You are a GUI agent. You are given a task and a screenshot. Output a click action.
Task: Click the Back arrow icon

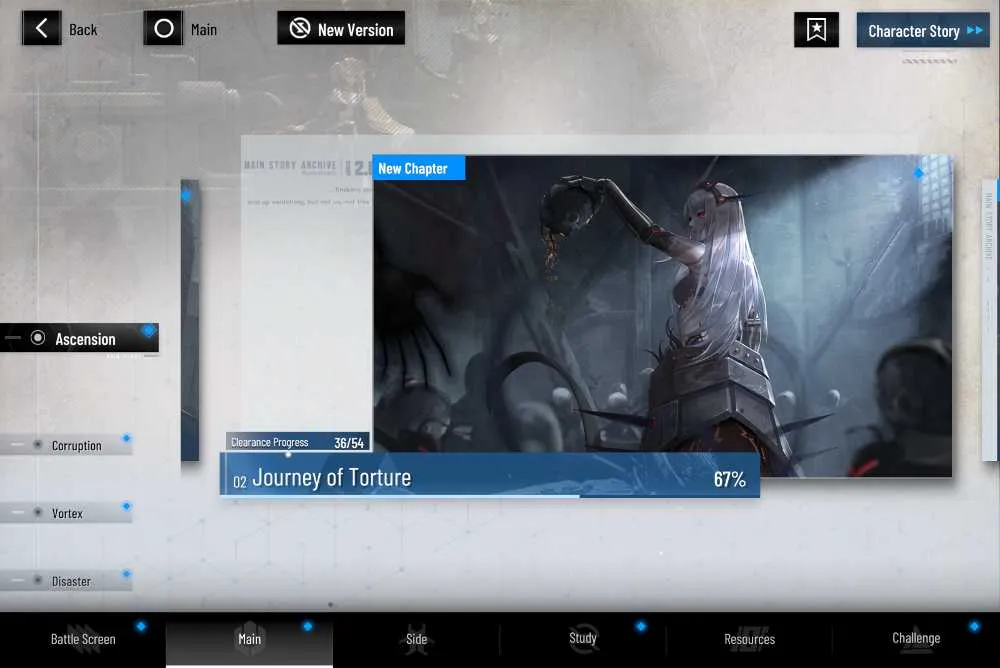41,28
